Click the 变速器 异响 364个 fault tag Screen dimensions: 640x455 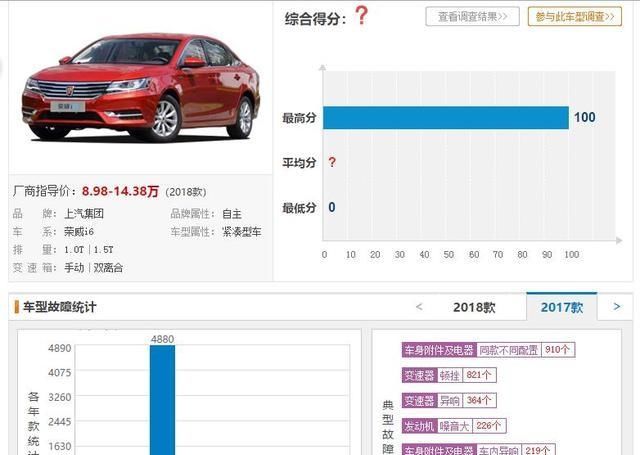point(449,401)
